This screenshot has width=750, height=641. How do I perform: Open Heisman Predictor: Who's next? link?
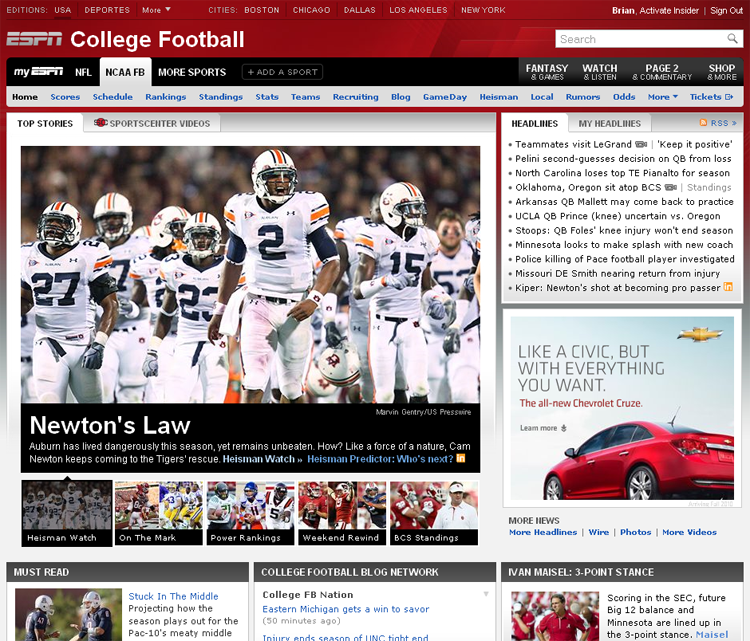pos(380,459)
